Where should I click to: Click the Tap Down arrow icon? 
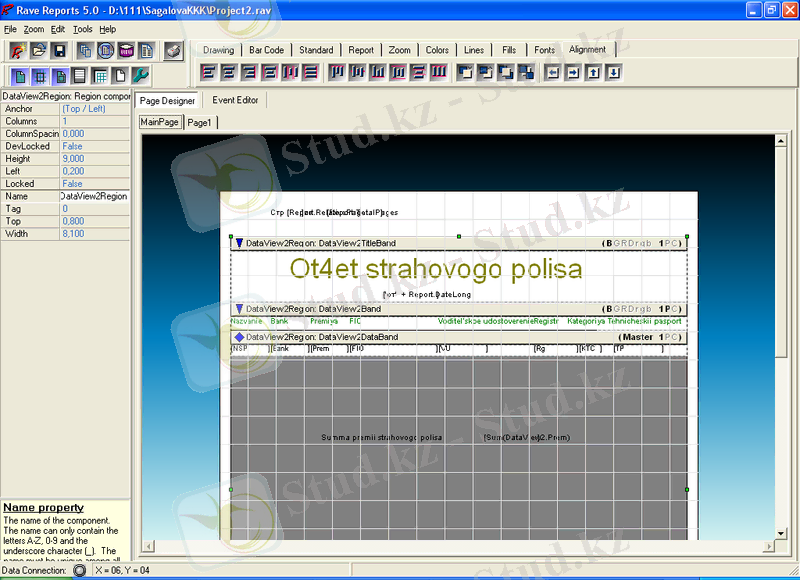pyautogui.click(x=614, y=72)
